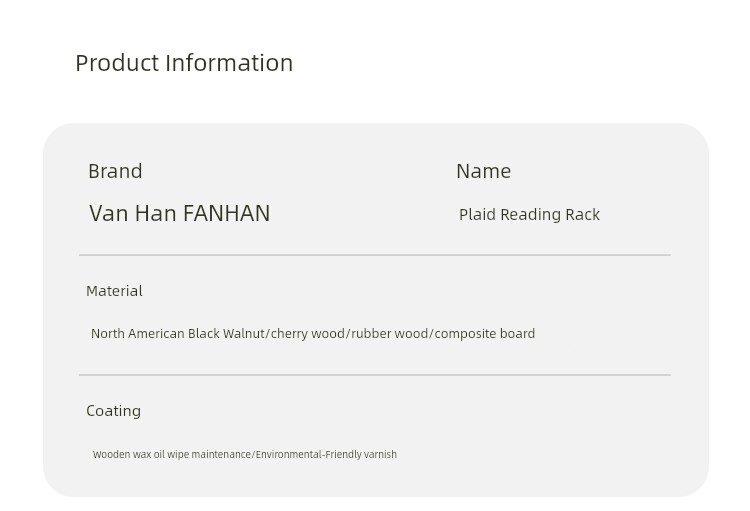Select the Van Han FANHAN brand text
750x511 pixels.
[179, 213]
